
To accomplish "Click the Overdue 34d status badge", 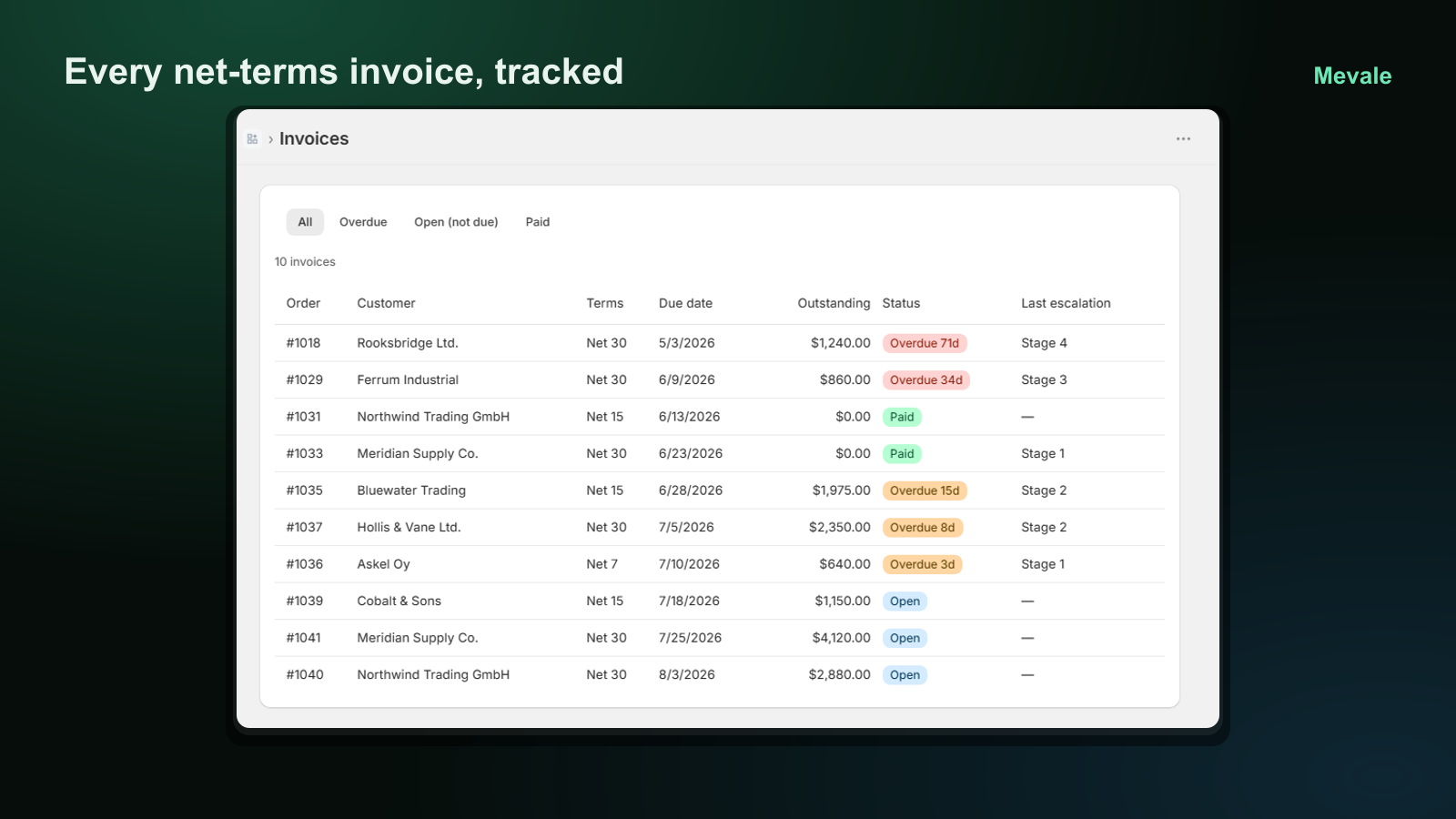I will pos(926,380).
